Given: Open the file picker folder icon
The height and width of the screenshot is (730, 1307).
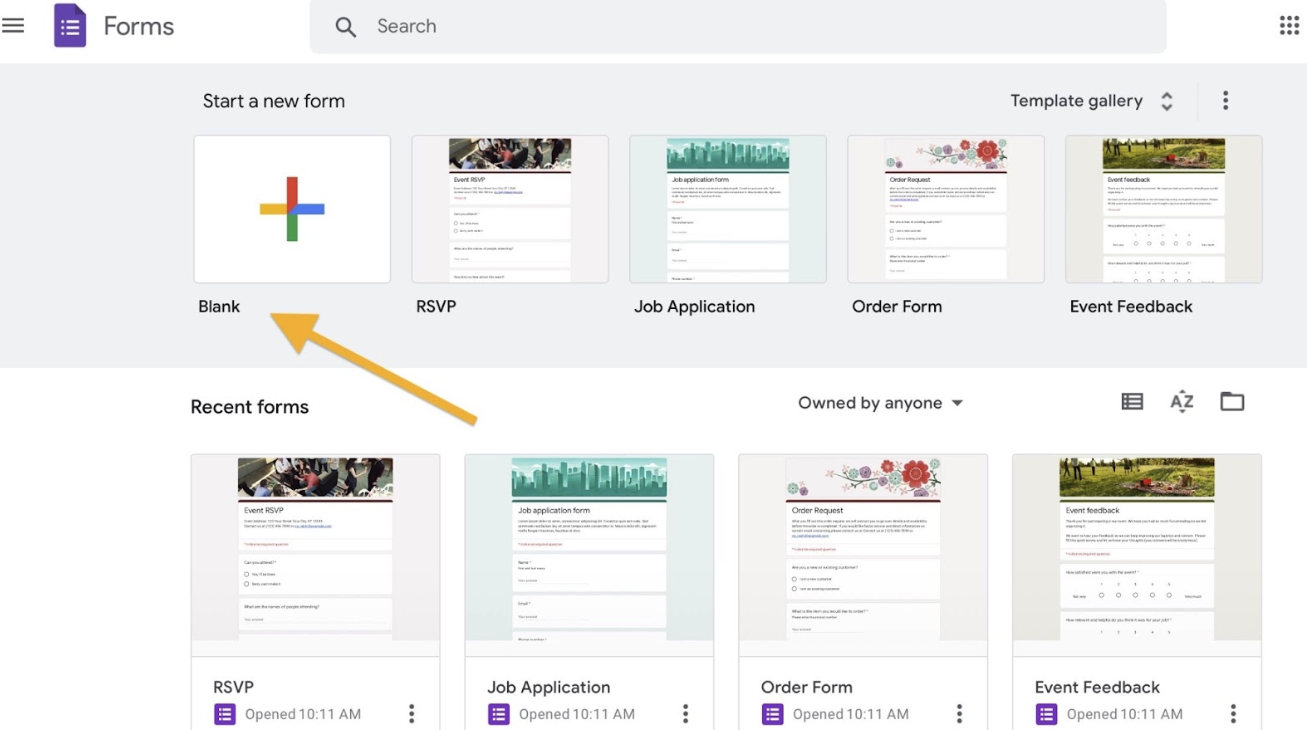Looking at the screenshot, I should click(1232, 402).
